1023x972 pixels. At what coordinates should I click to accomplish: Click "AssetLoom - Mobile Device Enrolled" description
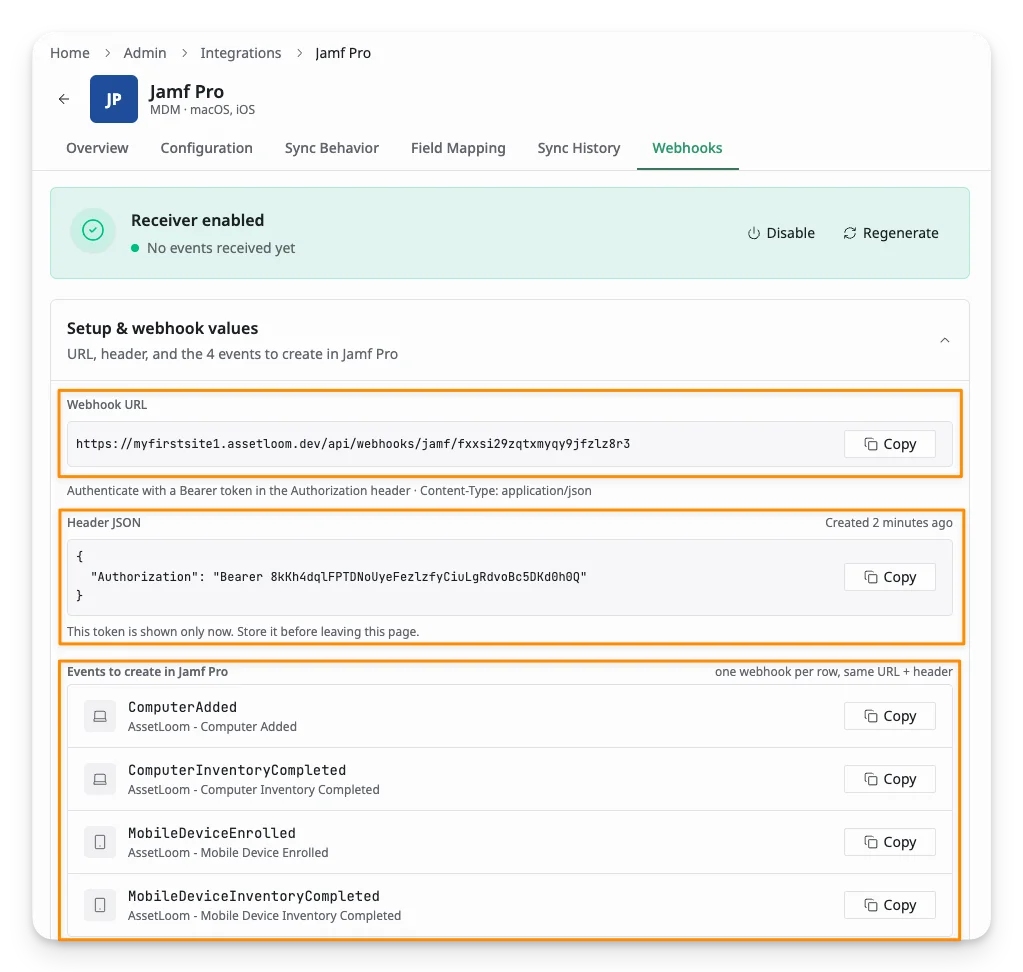(228, 853)
